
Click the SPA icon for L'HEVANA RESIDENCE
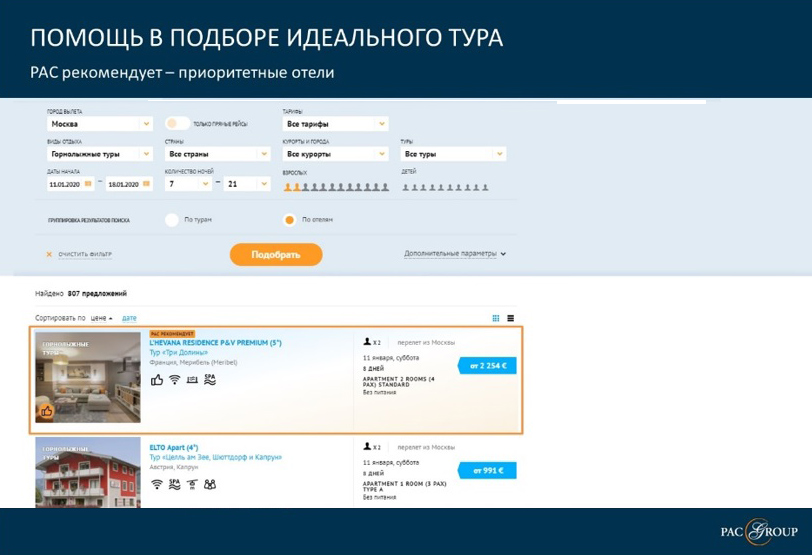(x=210, y=380)
